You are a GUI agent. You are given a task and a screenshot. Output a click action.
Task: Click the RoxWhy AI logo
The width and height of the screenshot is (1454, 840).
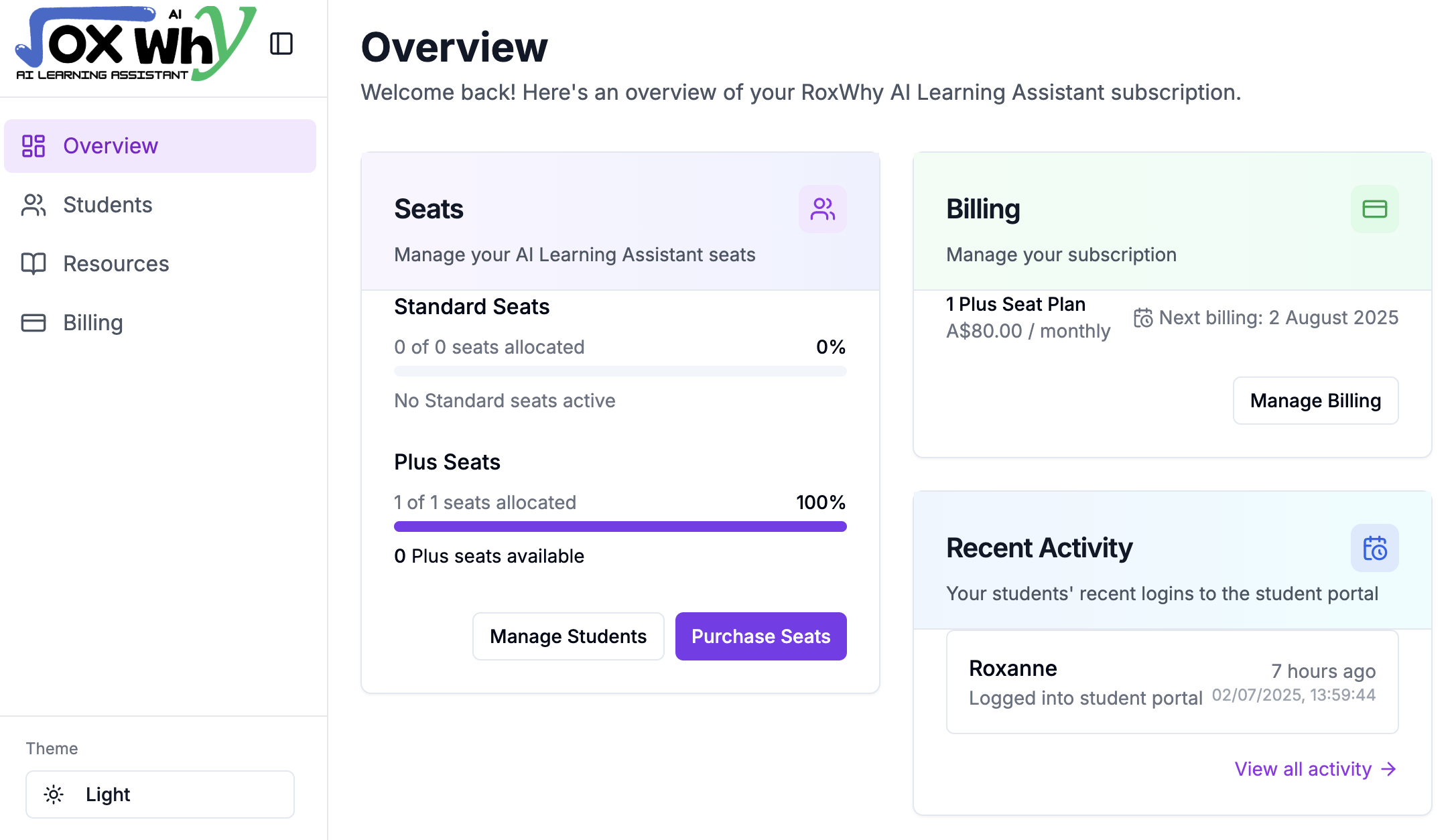point(135,44)
